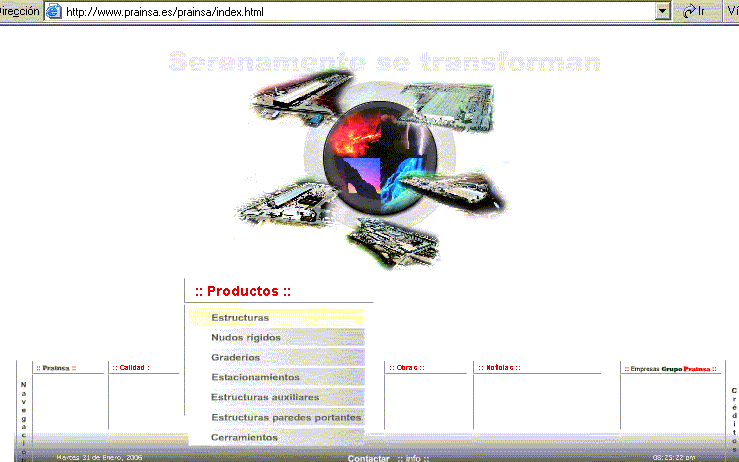Image resolution: width=739 pixels, height=462 pixels.
Task: Click the vertical Créditos label
Action: tap(734, 419)
